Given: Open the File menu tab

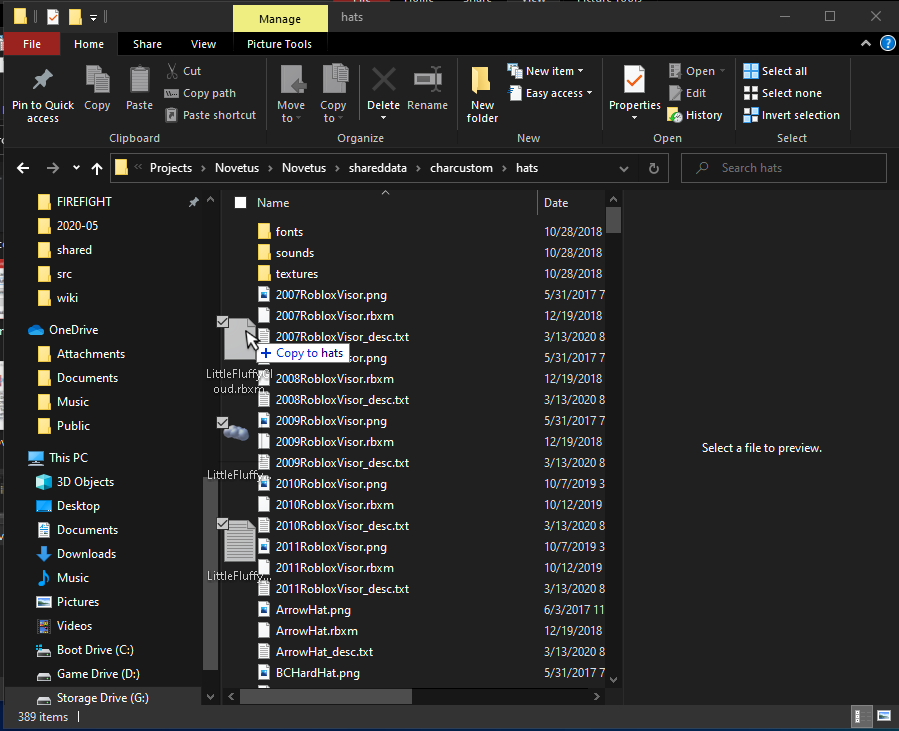Looking at the screenshot, I should (x=32, y=44).
